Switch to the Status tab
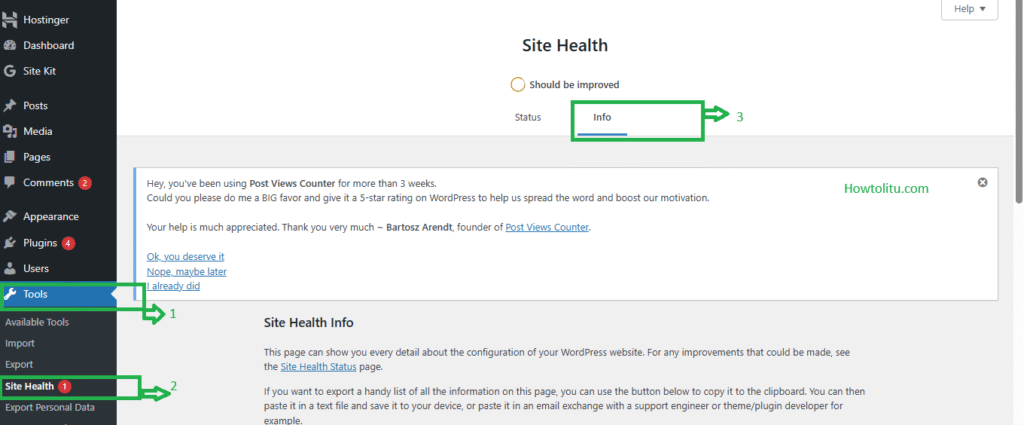Image resolution: width=1024 pixels, height=425 pixels. [x=527, y=118]
